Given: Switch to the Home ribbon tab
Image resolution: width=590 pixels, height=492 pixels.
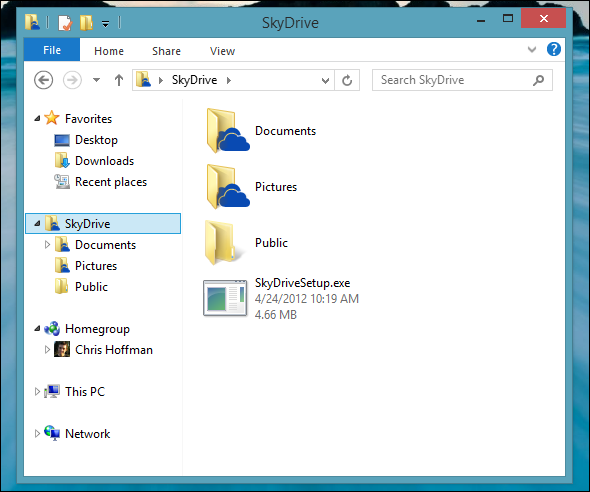Looking at the screenshot, I should coord(109,51).
